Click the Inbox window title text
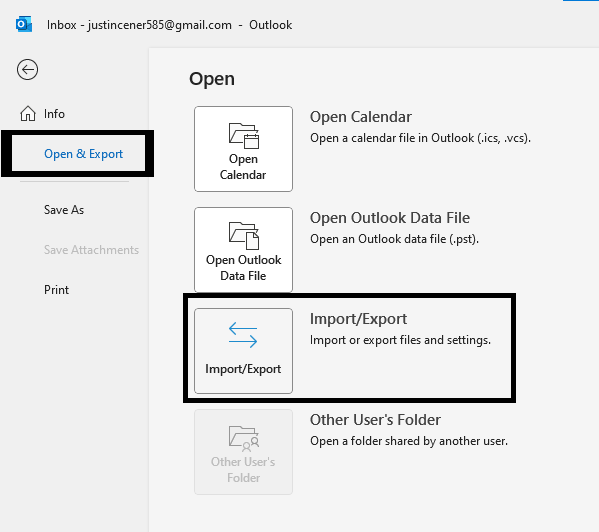This screenshot has width=599, height=532. pos(169,25)
